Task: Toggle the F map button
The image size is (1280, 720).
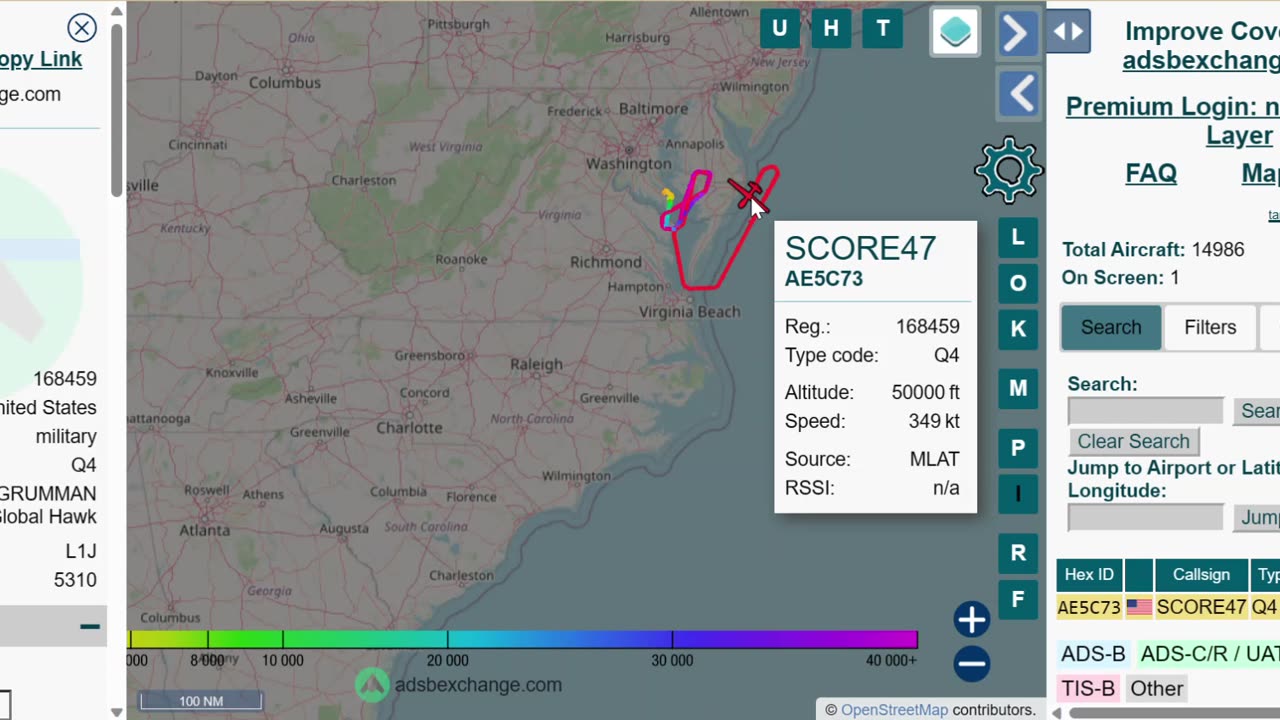Action: 1018,599
